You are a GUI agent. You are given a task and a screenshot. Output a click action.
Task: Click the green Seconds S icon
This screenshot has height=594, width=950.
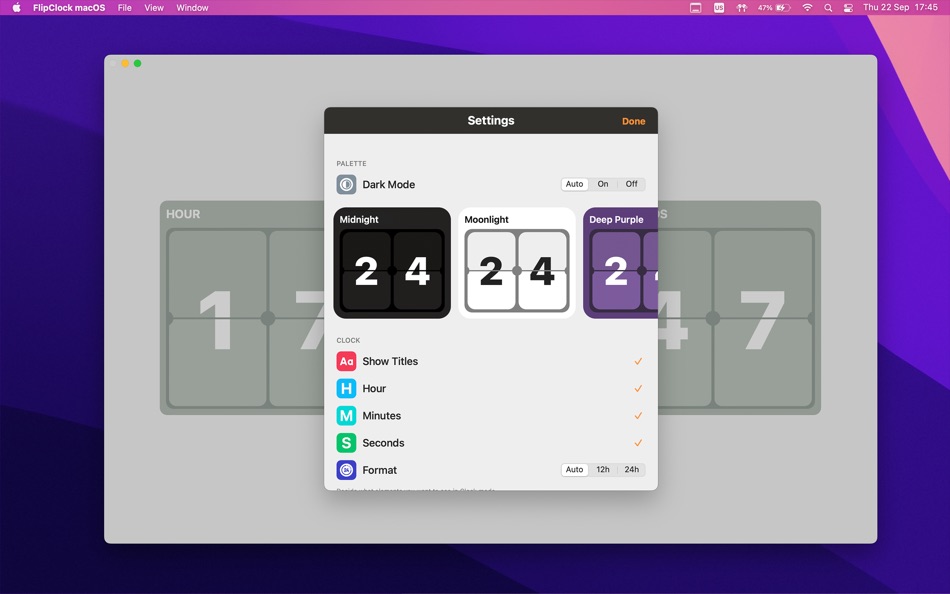pos(346,443)
